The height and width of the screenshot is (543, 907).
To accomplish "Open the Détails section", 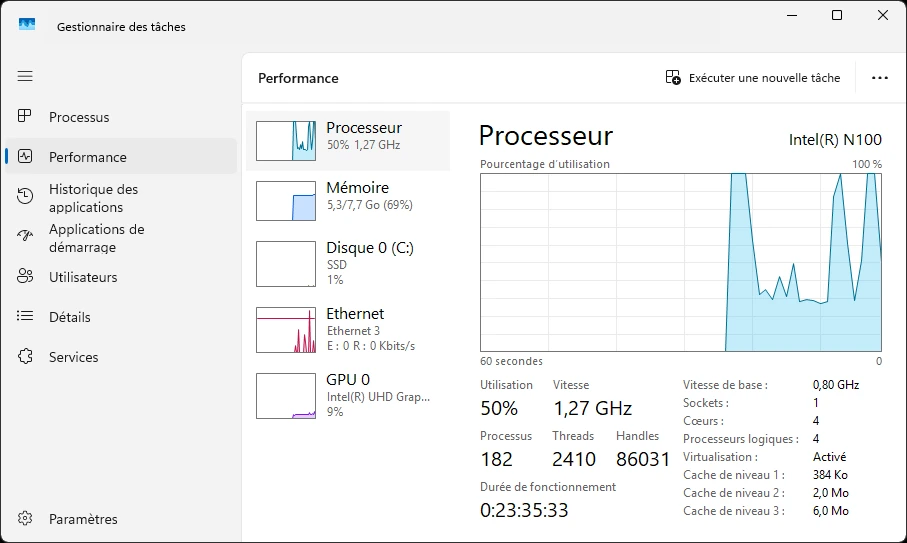I will [121, 317].
